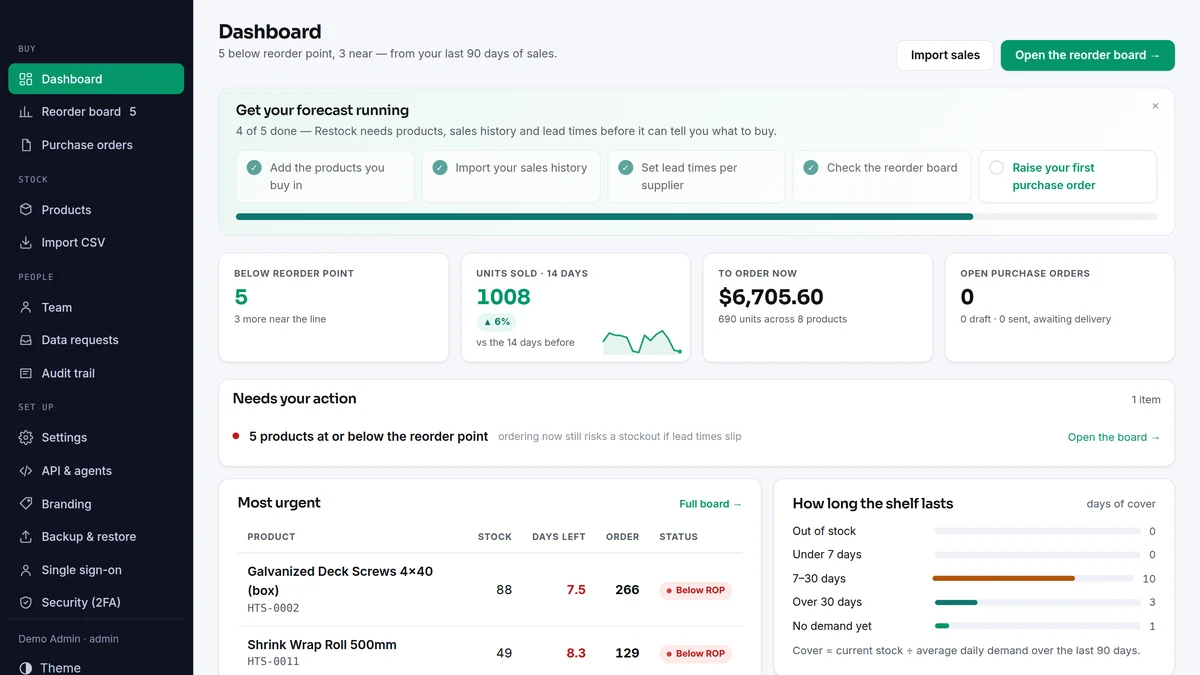Click the 'Below ROP' badge for Galvanized Deck Screws

tap(696, 590)
